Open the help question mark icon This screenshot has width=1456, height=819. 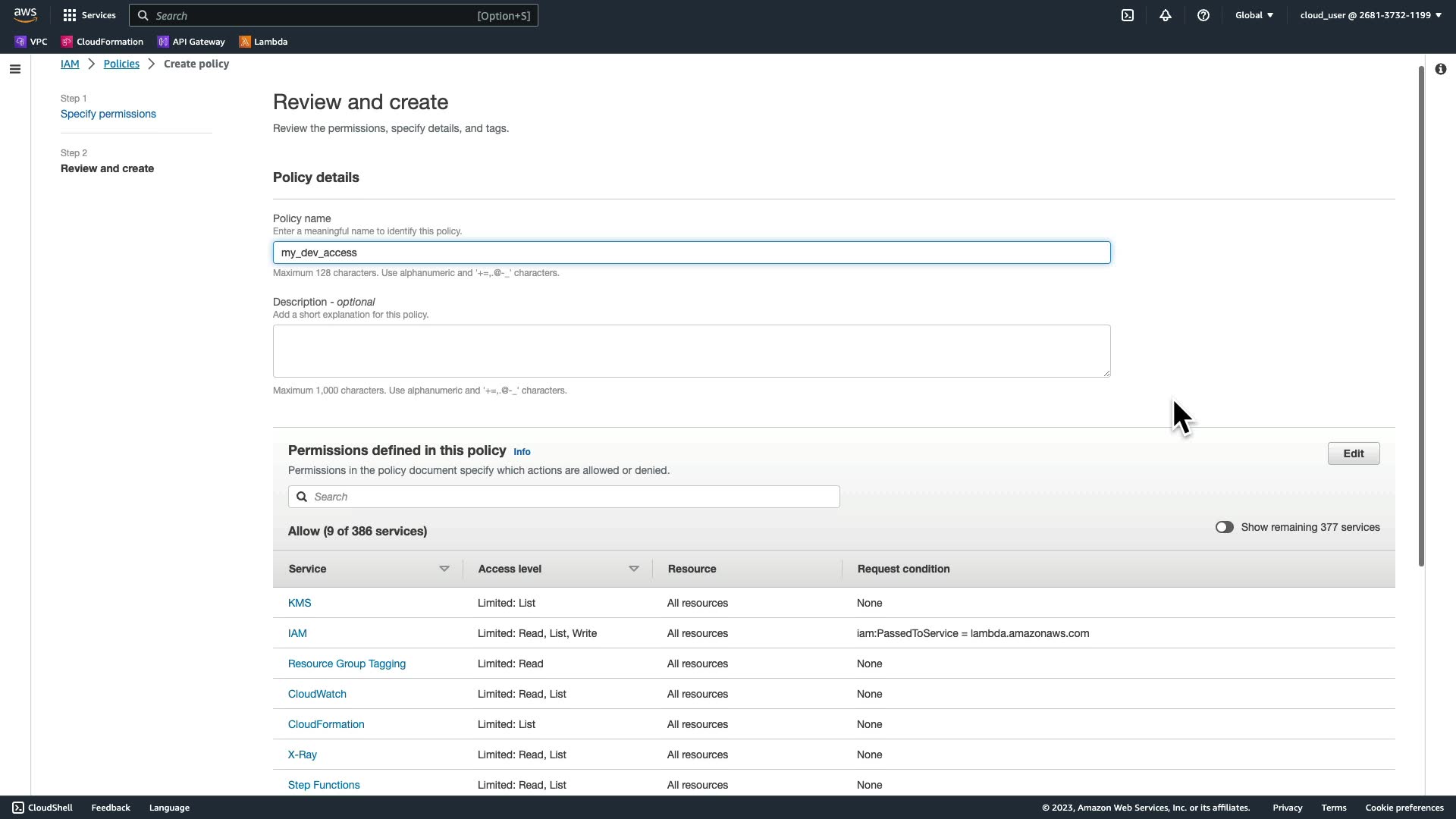(1203, 15)
